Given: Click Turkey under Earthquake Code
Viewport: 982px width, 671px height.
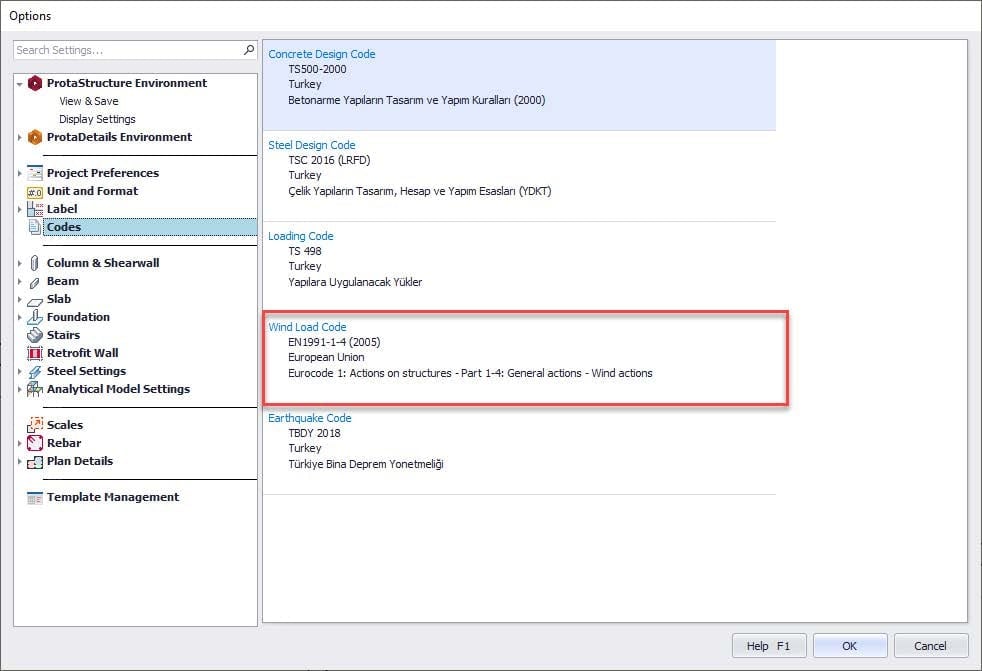Looking at the screenshot, I should click(305, 448).
